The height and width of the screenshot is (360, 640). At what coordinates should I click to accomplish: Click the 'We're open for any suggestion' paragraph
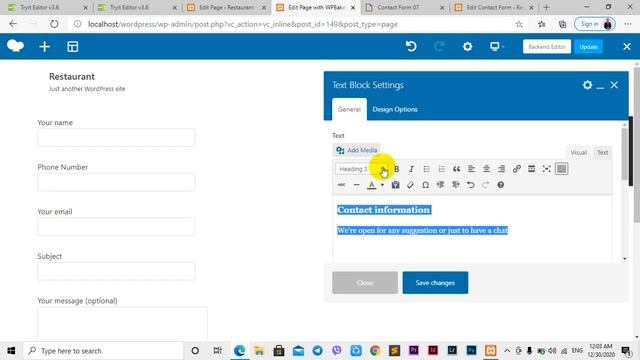click(x=422, y=231)
